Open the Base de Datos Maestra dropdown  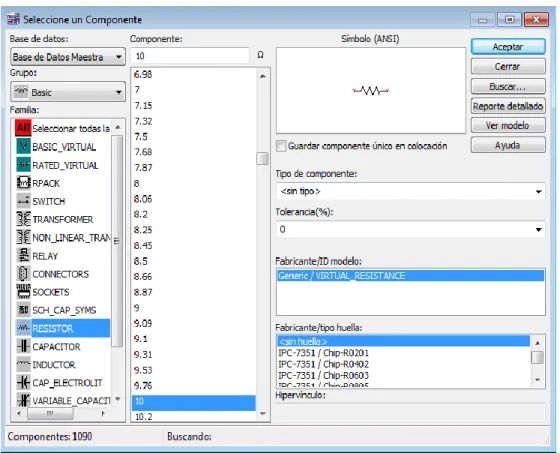68,57
